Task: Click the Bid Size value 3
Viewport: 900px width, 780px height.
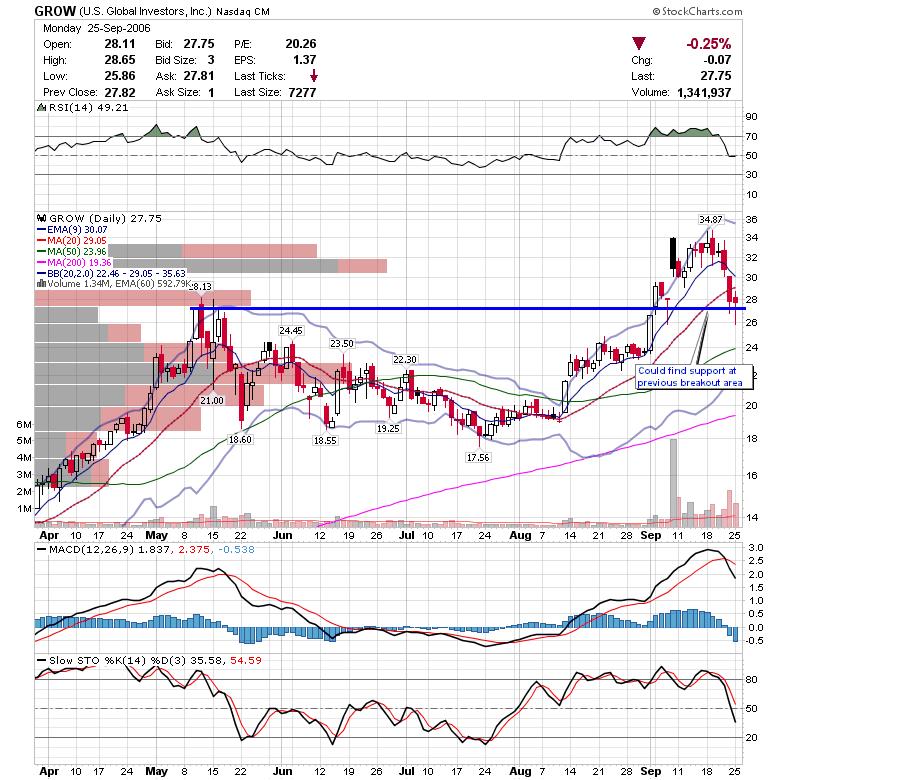Action: [211, 60]
